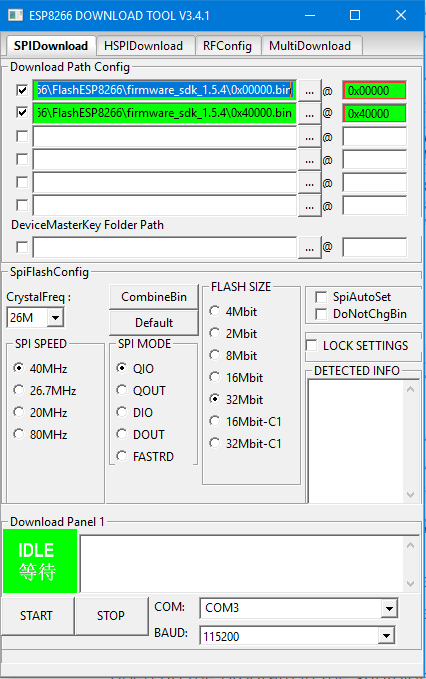
Task: Open the COM port COM3 dropdown
Action: click(x=389, y=609)
